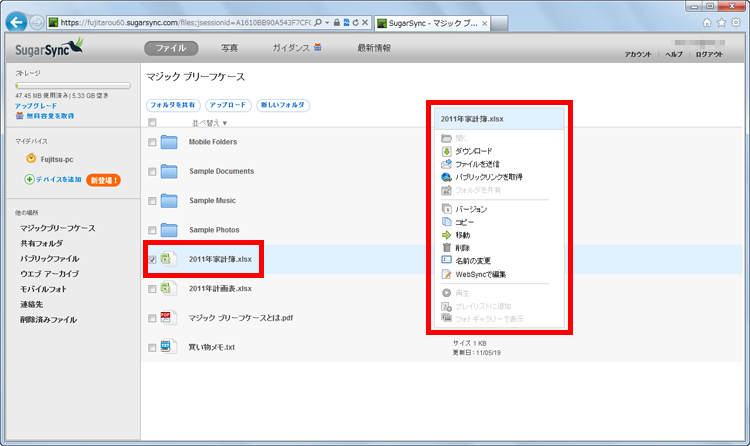This screenshot has height=446, width=750.
Task: Select コピー in the file menu
Action: (464, 222)
